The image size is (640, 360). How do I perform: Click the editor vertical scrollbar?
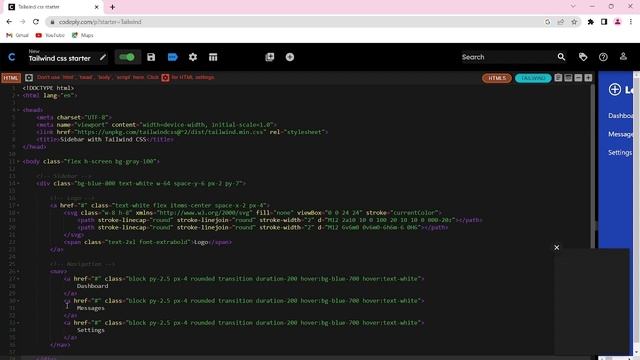(x=593, y=165)
